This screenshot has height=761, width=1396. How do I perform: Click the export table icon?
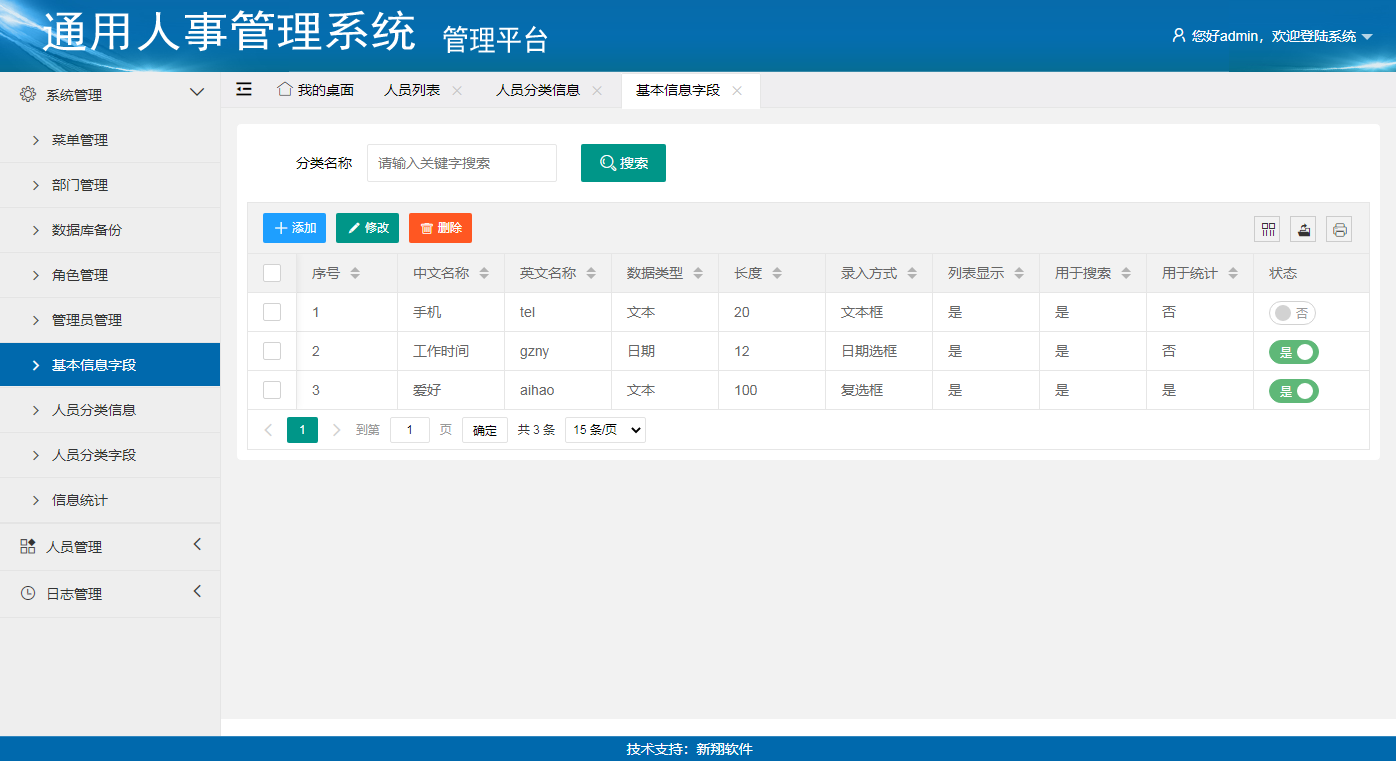coord(1303,229)
